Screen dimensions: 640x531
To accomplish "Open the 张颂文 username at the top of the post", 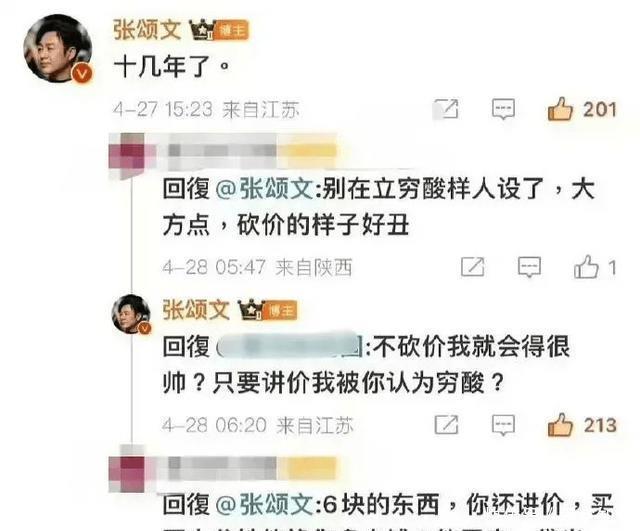I will click(147, 31).
